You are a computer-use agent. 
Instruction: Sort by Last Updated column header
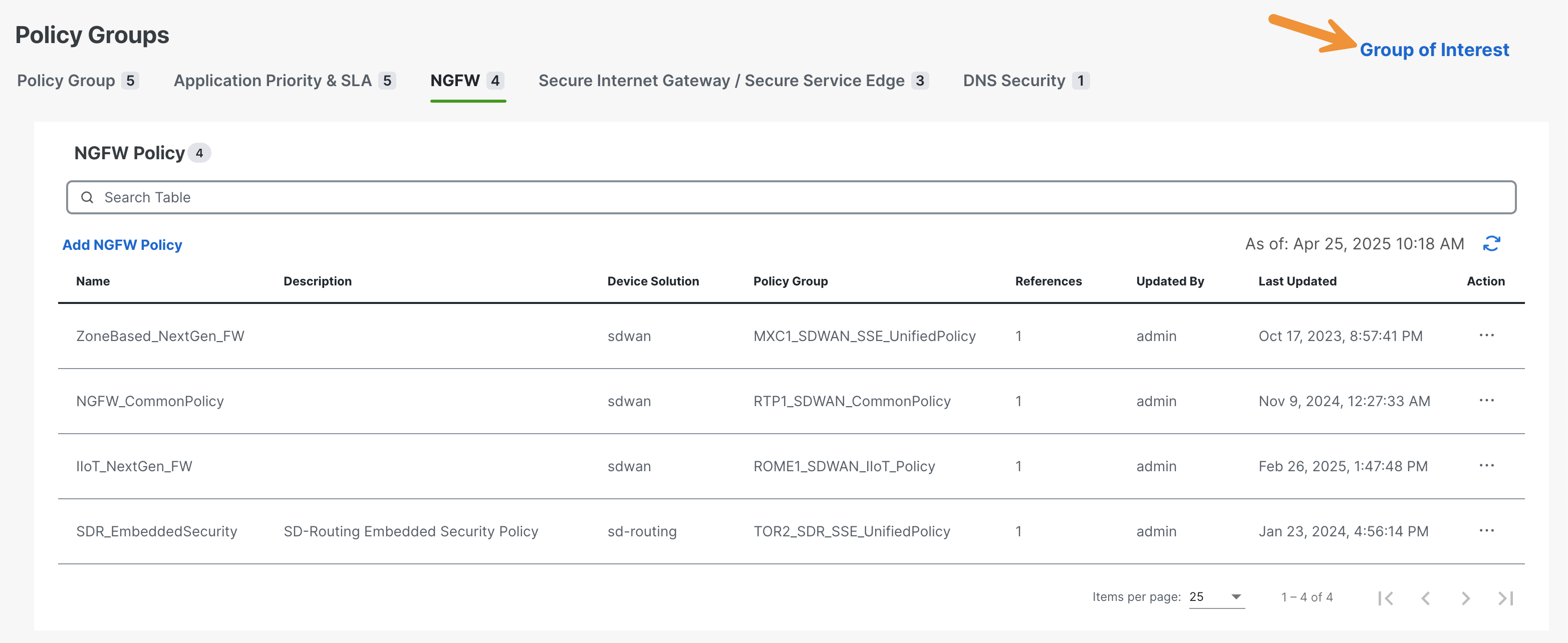[x=1298, y=281]
